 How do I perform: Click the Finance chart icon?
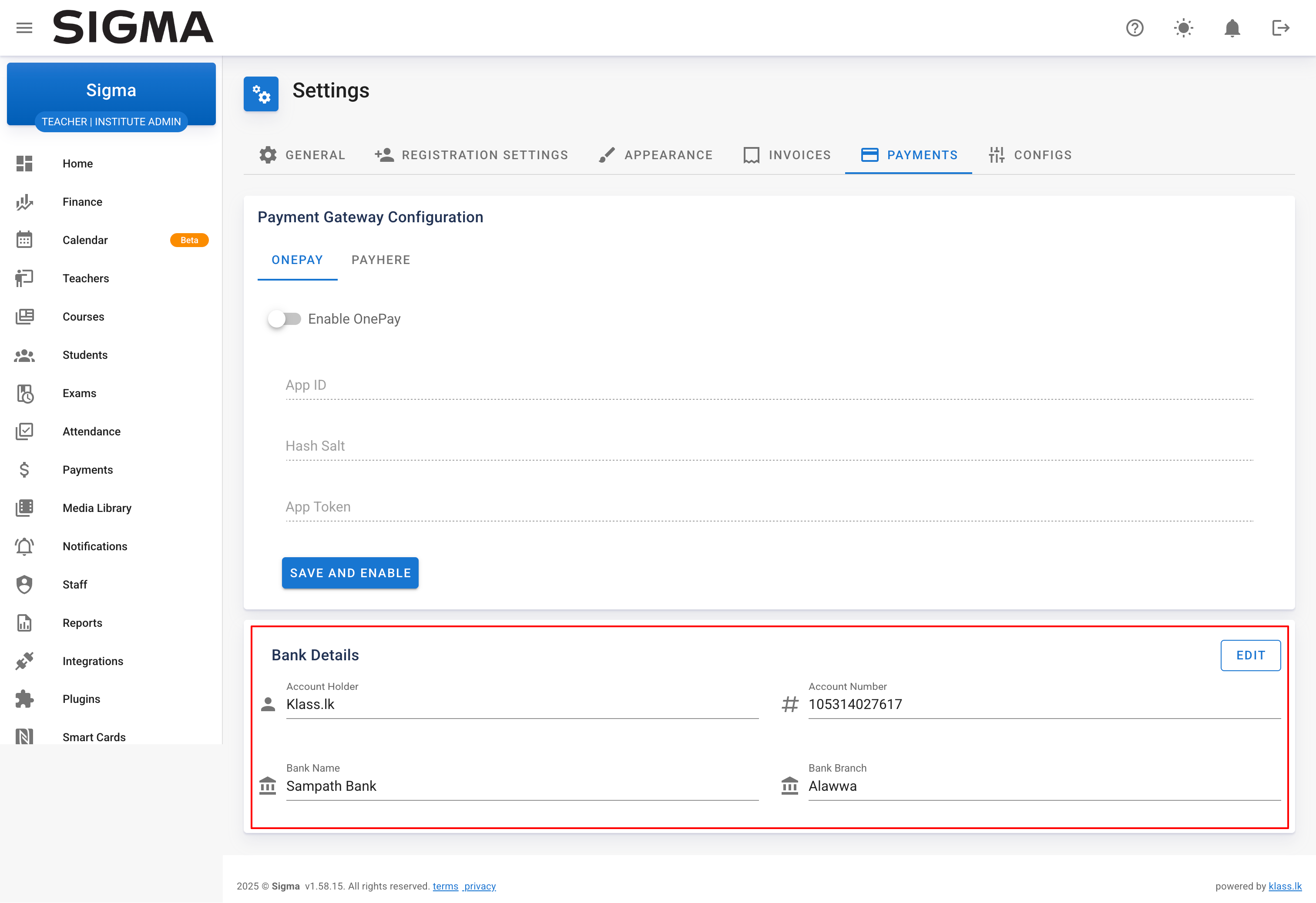24,202
